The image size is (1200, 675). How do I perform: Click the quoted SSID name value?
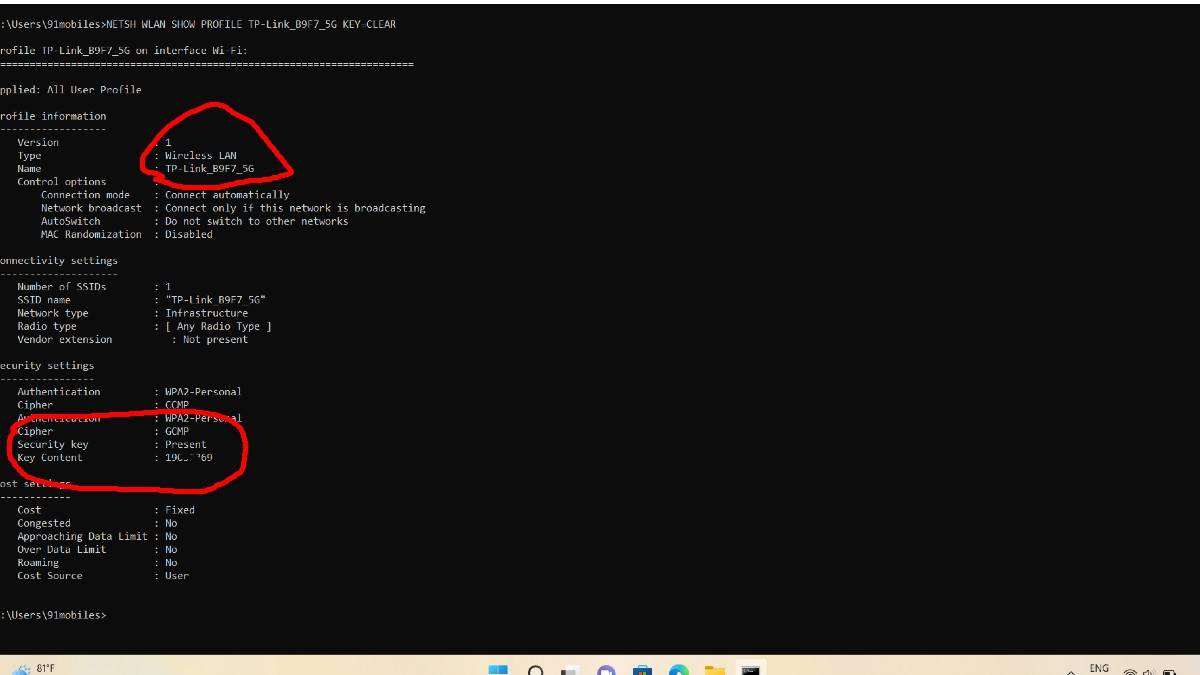215,300
